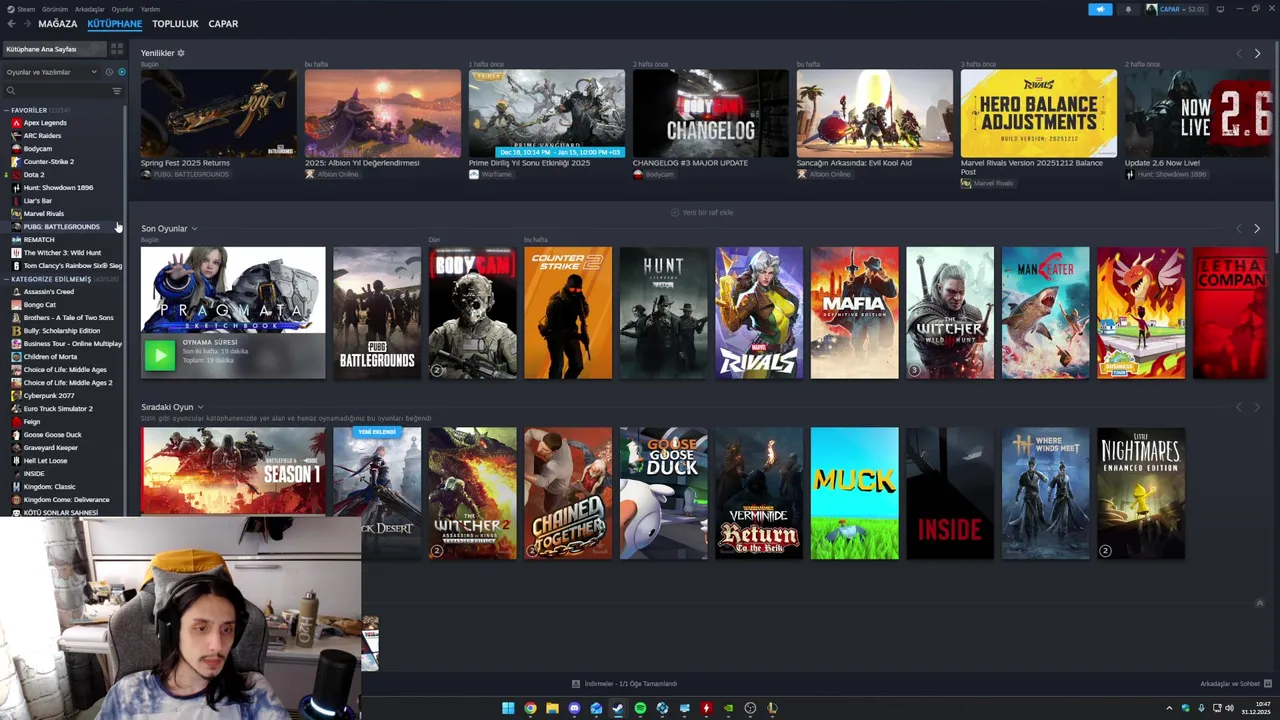1280x720 pixels.
Task: Select Marvel Rivals in the sidebar
Action: (43, 214)
